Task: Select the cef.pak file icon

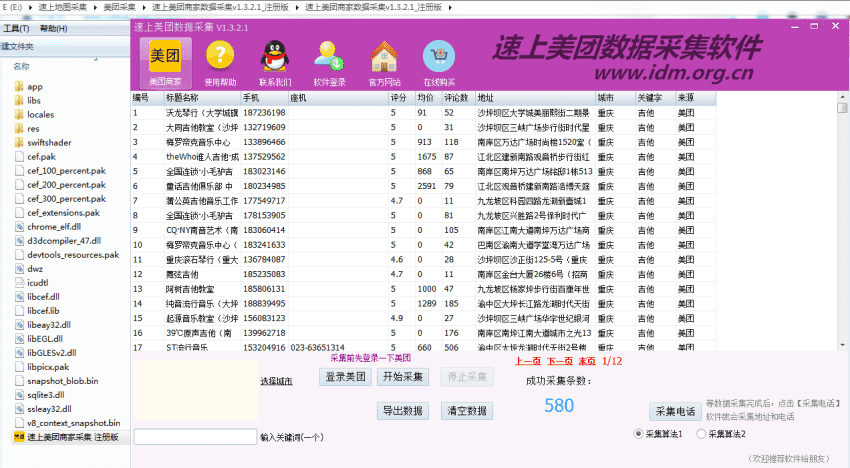Action: pos(19,157)
